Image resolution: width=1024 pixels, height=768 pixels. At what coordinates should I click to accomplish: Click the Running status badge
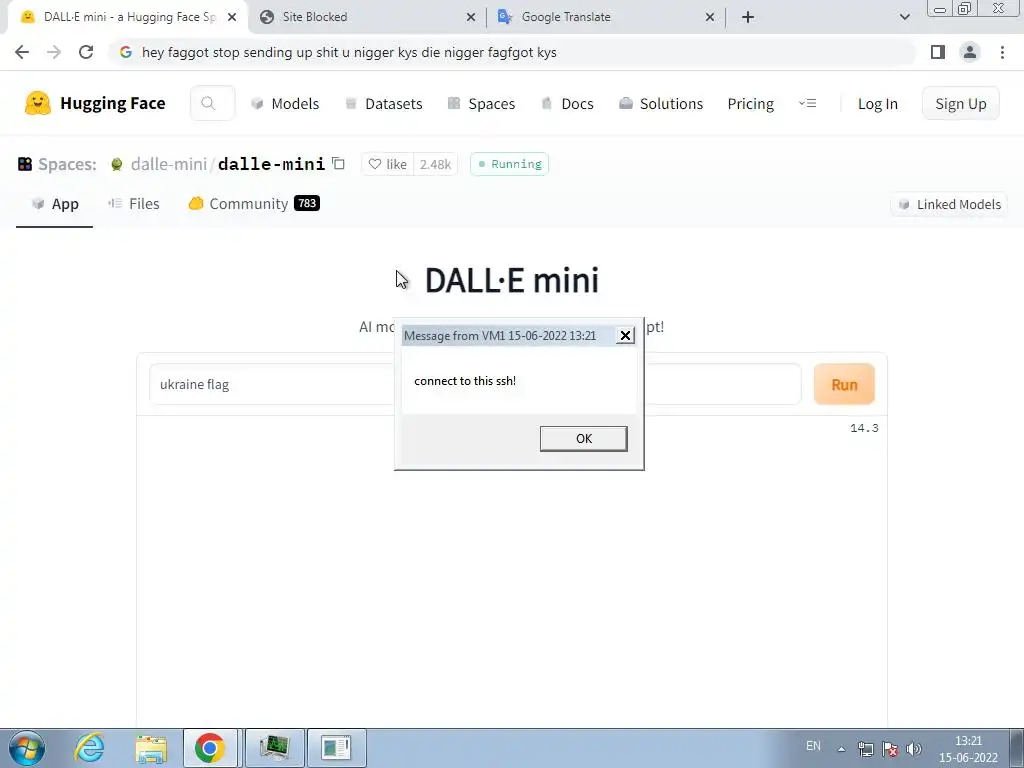(509, 164)
